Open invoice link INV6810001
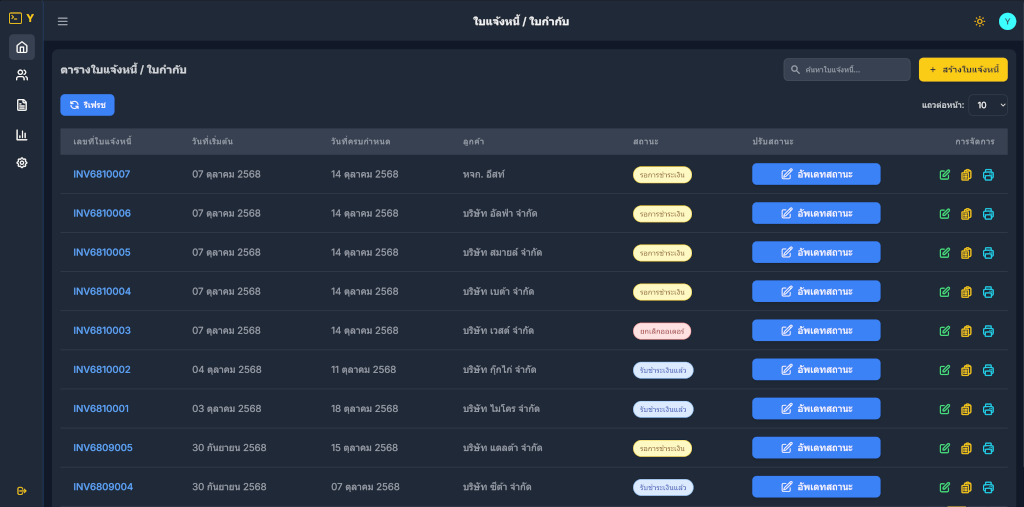Image resolution: width=1024 pixels, height=507 pixels. click(102, 409)
